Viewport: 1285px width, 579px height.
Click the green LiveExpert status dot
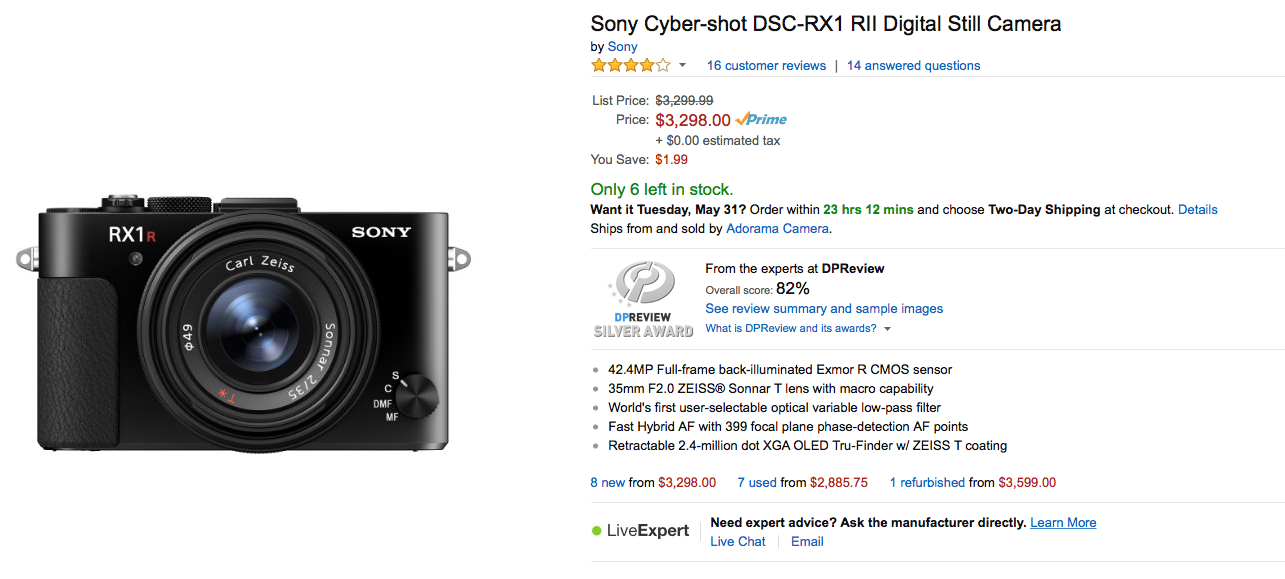coord(597,531)
